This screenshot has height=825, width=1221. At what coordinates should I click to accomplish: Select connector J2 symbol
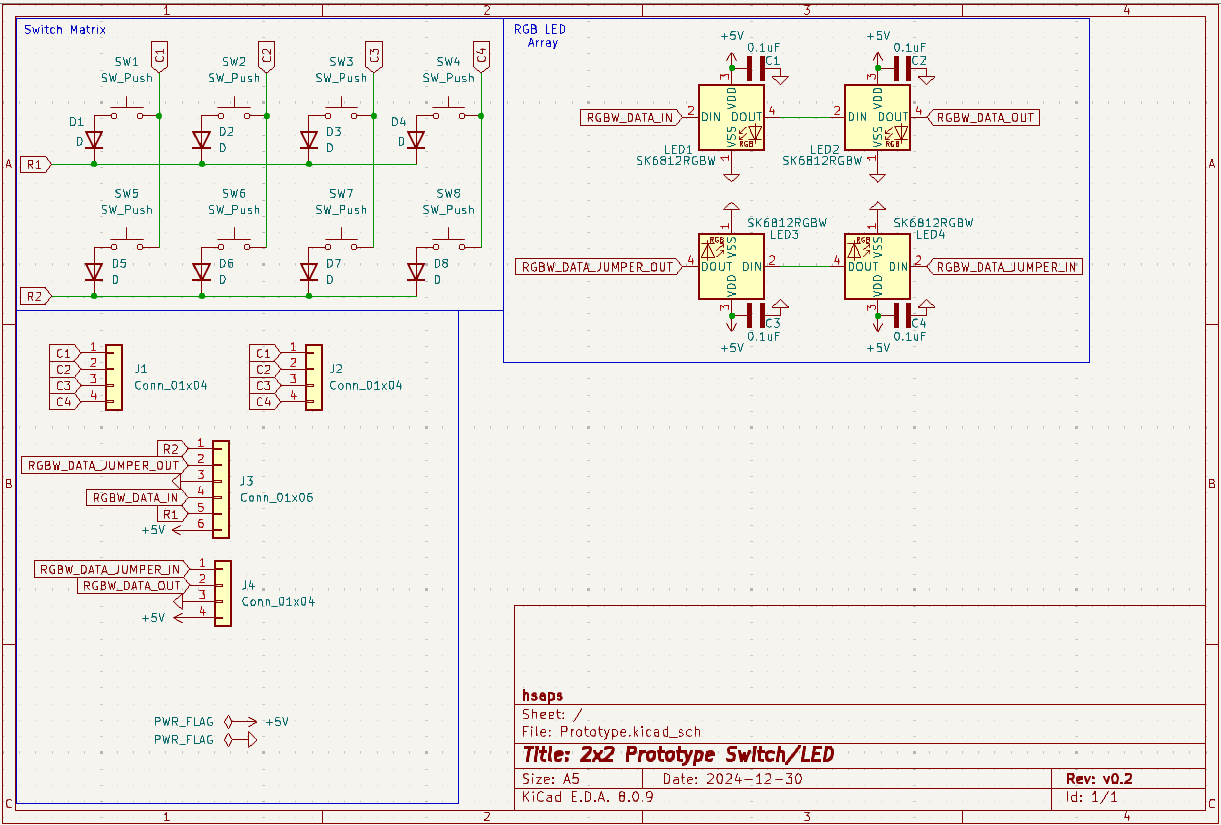coord(314,377)
